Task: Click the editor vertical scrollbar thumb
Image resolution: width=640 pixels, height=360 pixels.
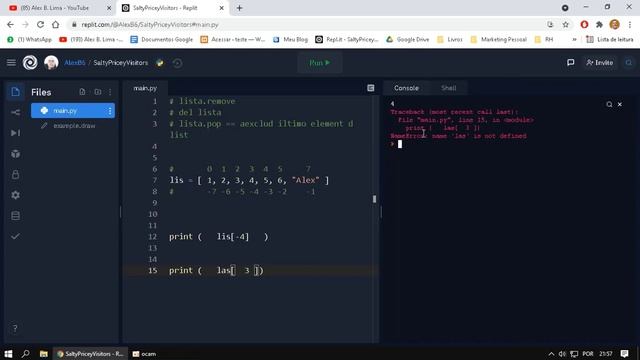Action: (374, 199)
